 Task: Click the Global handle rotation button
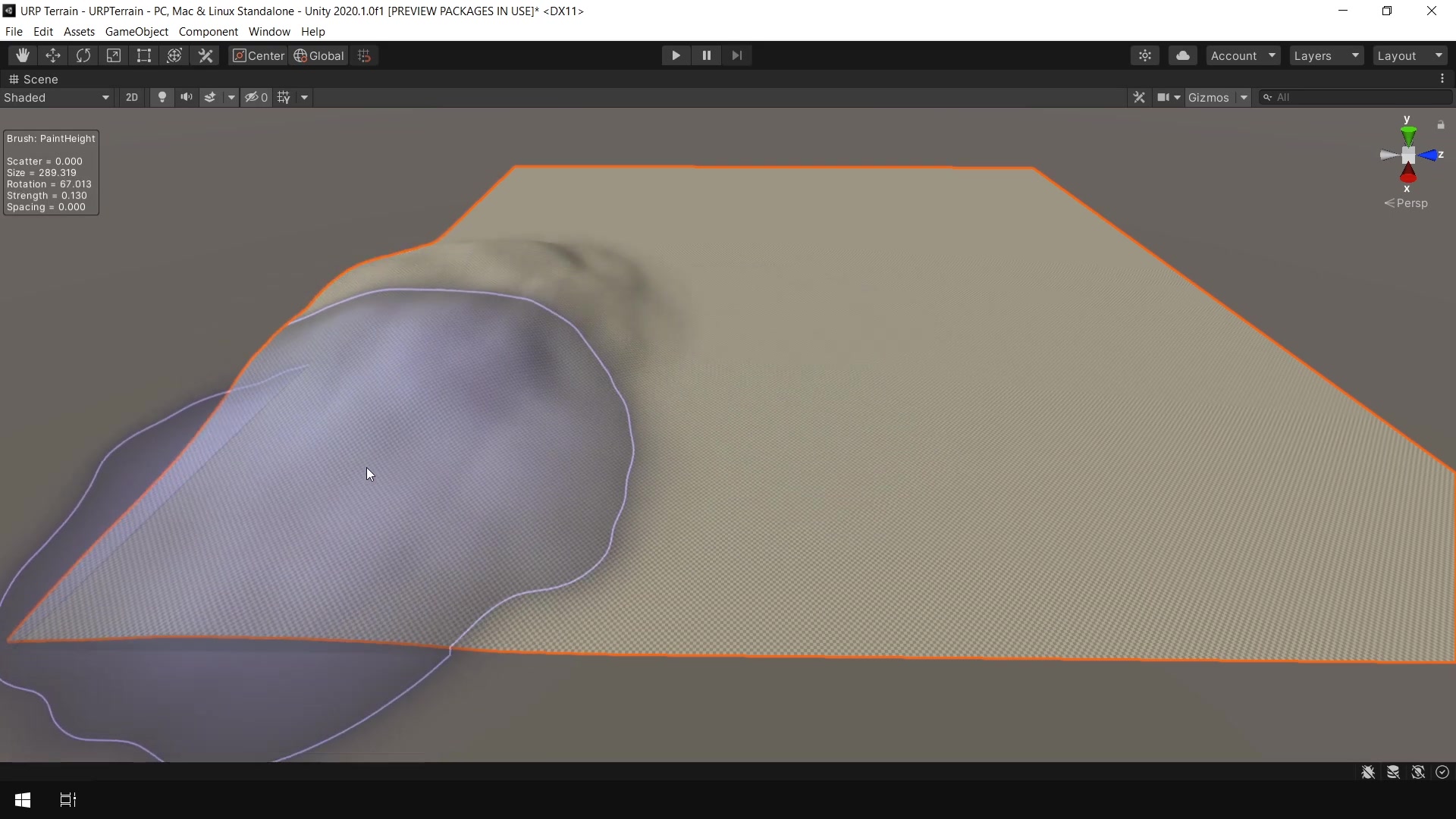coord(318,55)
